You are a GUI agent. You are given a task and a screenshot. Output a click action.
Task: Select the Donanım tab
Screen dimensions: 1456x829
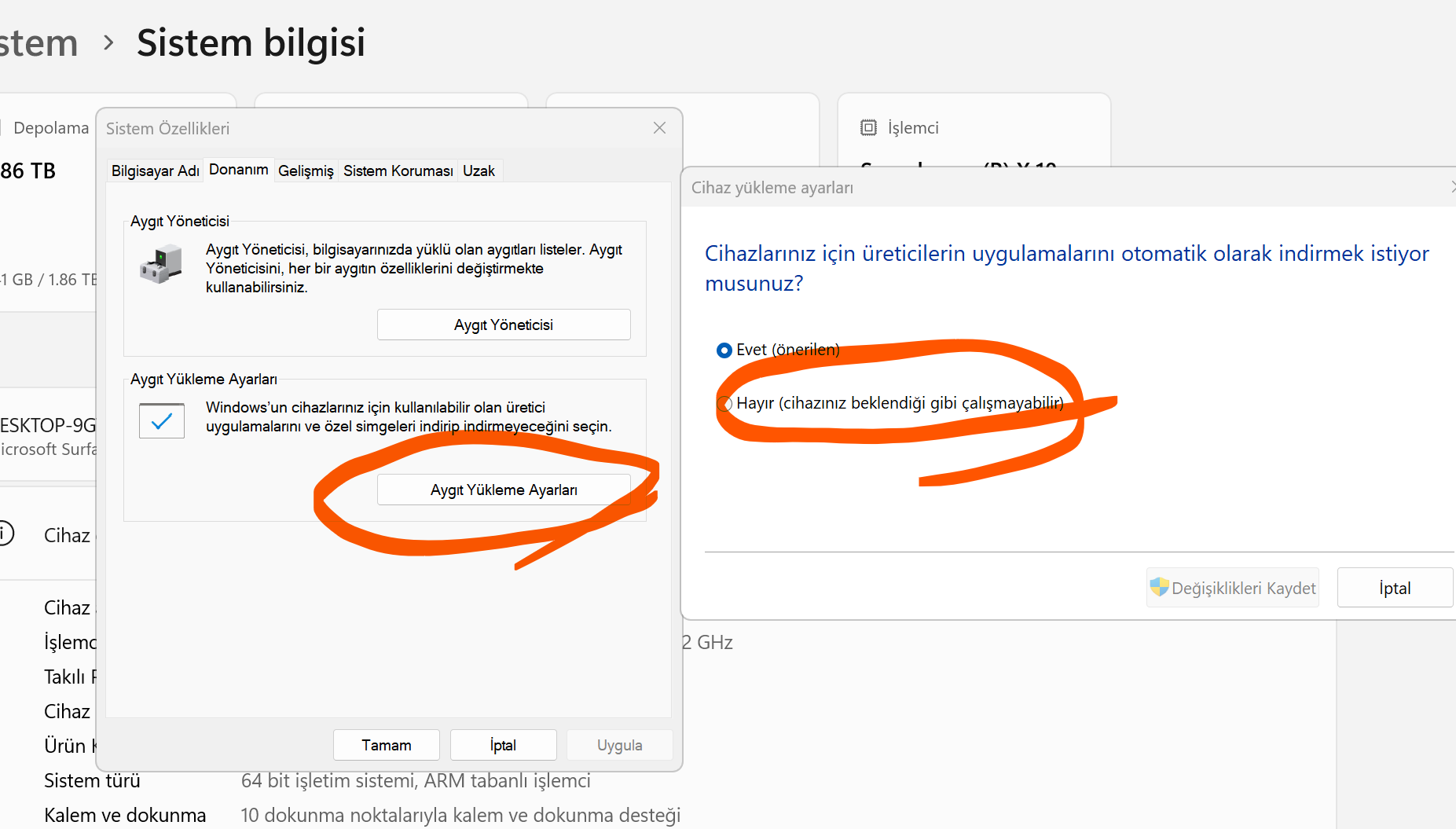coord(239,170)
